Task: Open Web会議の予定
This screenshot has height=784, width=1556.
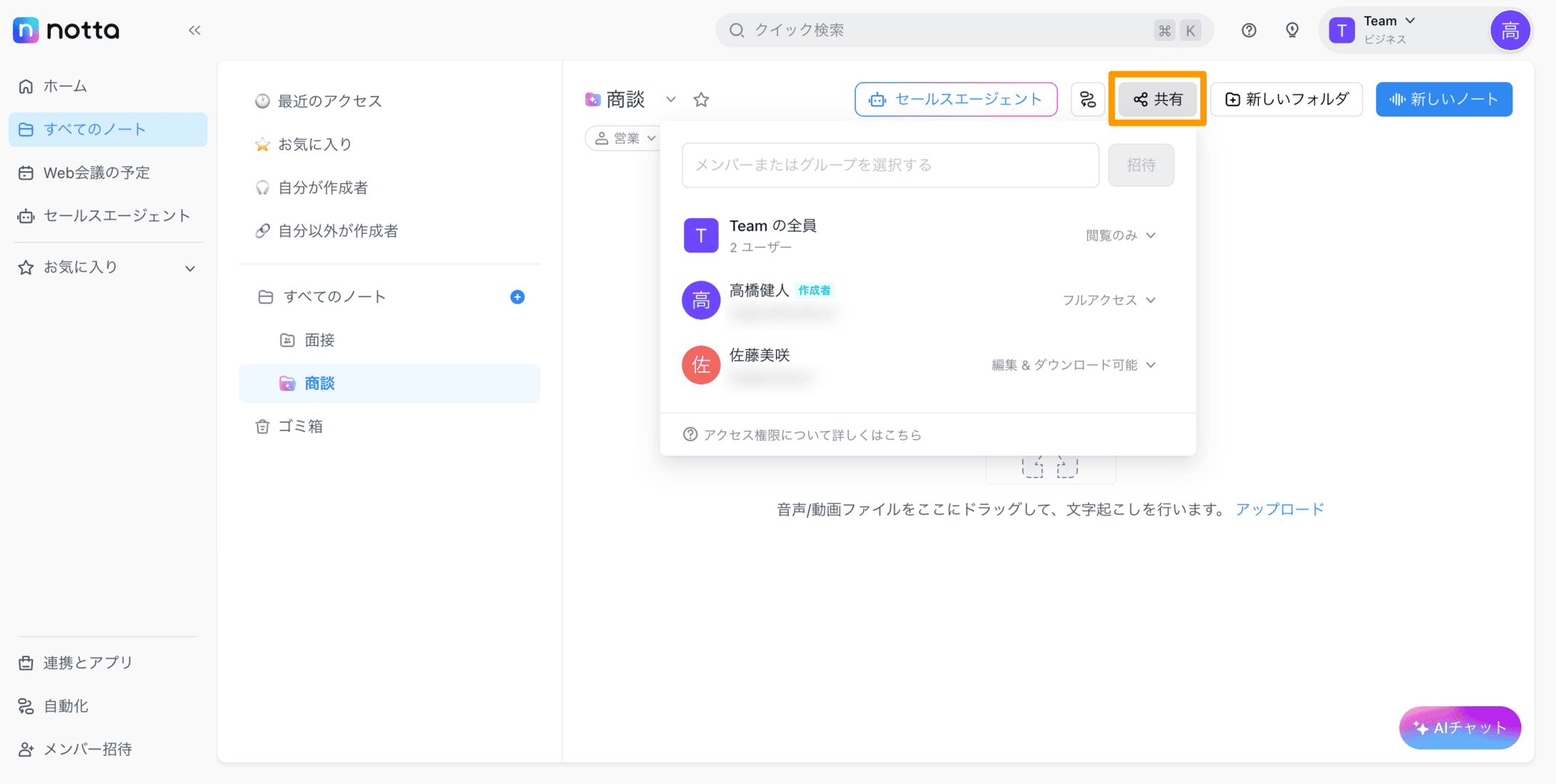Action: tap(108, 172)
